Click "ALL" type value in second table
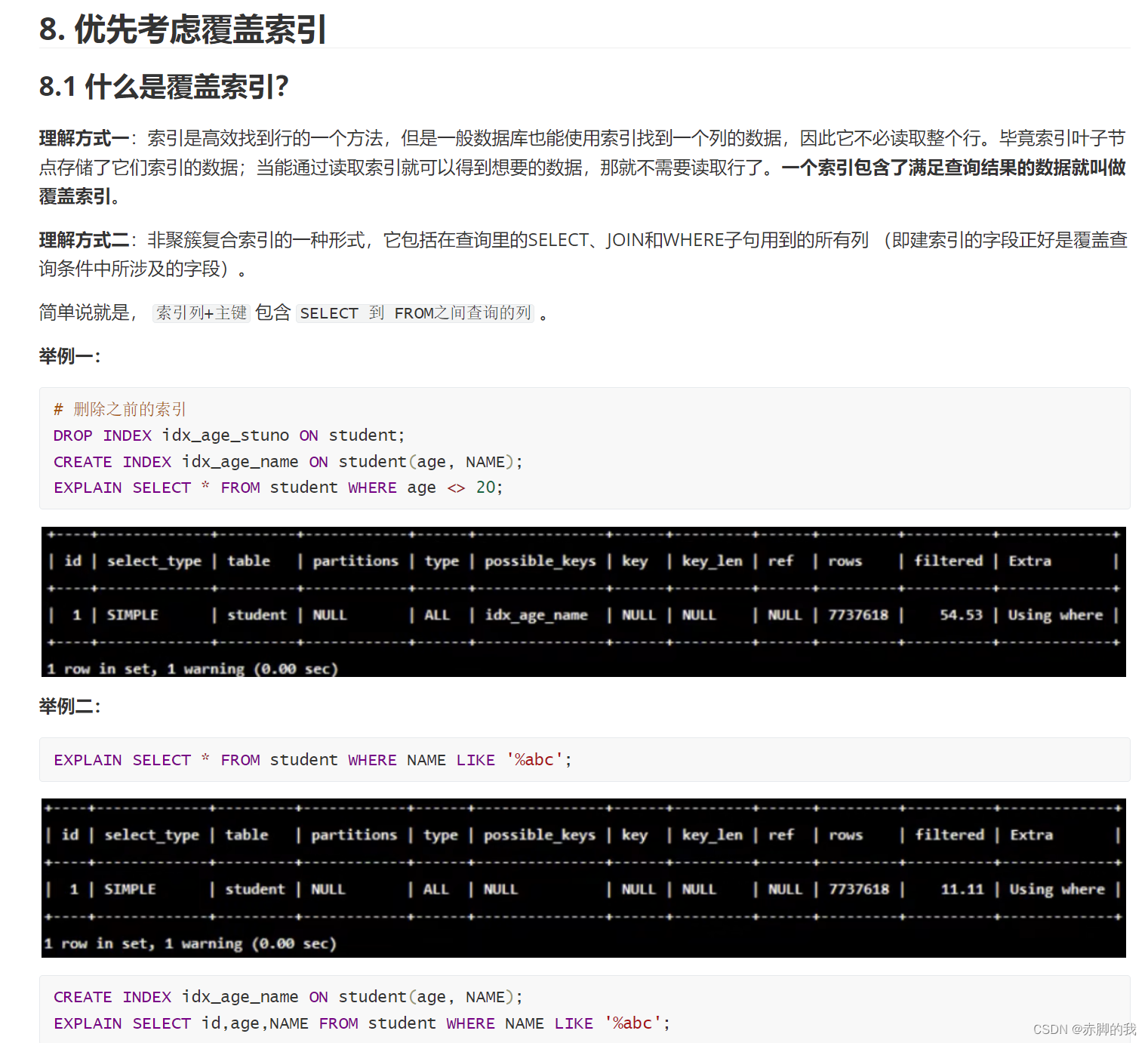 pos(436,889)
